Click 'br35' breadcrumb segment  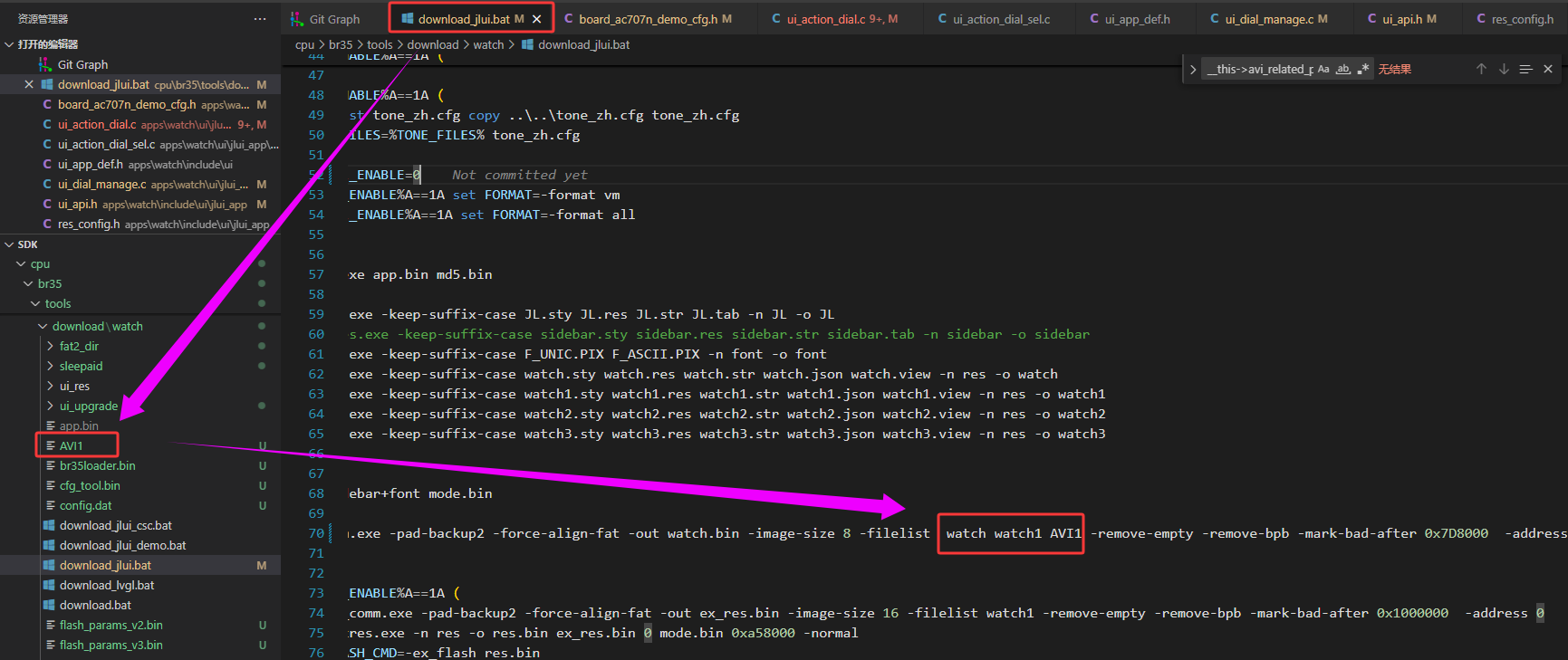coord(341,44)
